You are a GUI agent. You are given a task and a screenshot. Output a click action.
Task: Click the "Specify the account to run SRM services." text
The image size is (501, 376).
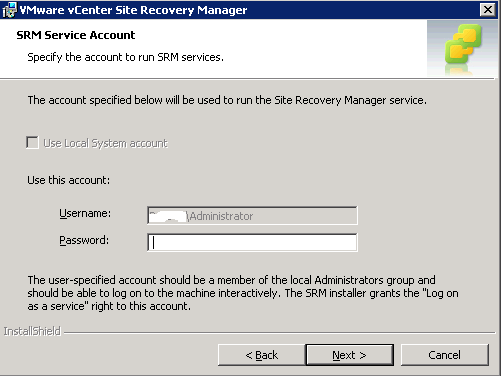[125, 57]
